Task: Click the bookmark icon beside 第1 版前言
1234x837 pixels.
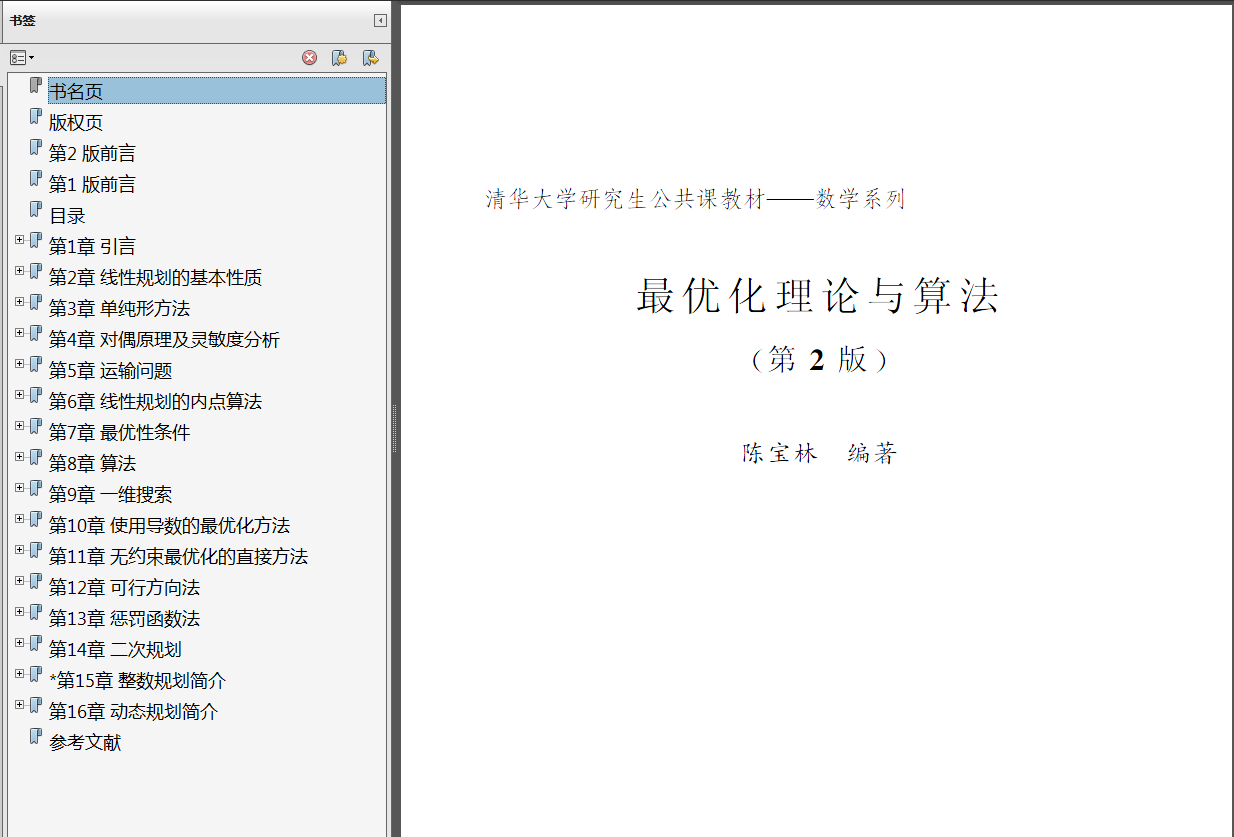Action: coord(36,179)
